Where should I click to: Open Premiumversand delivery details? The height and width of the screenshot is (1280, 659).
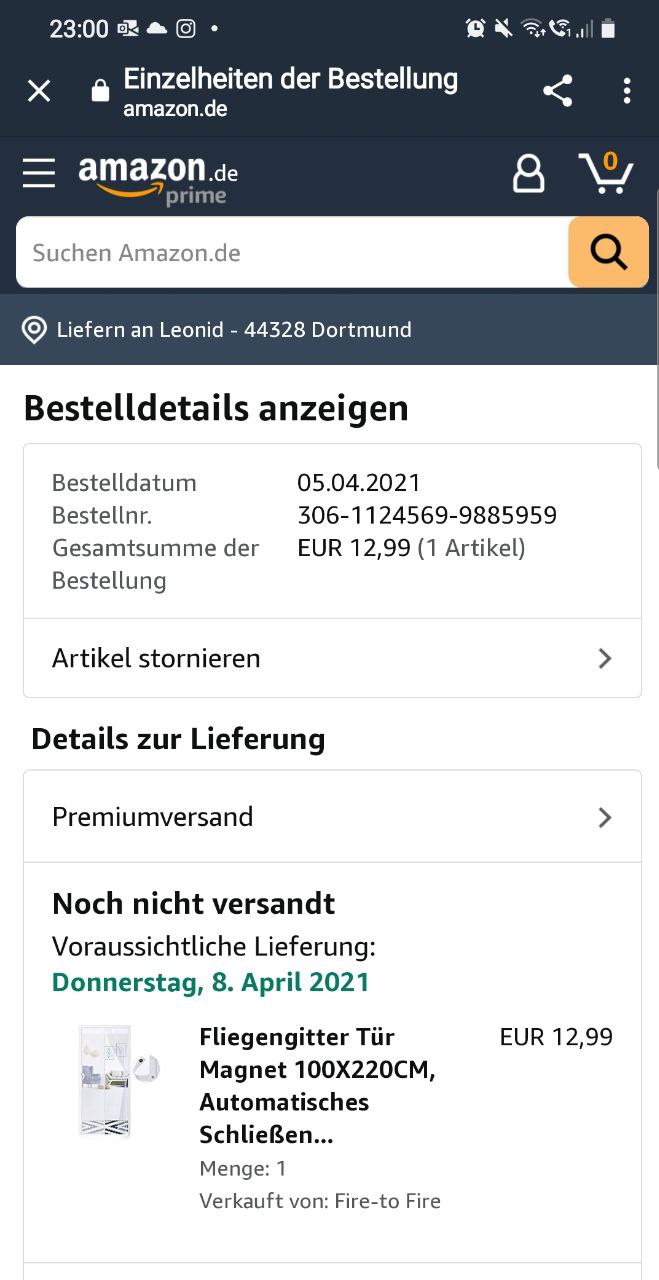click(x=332, y=817)
